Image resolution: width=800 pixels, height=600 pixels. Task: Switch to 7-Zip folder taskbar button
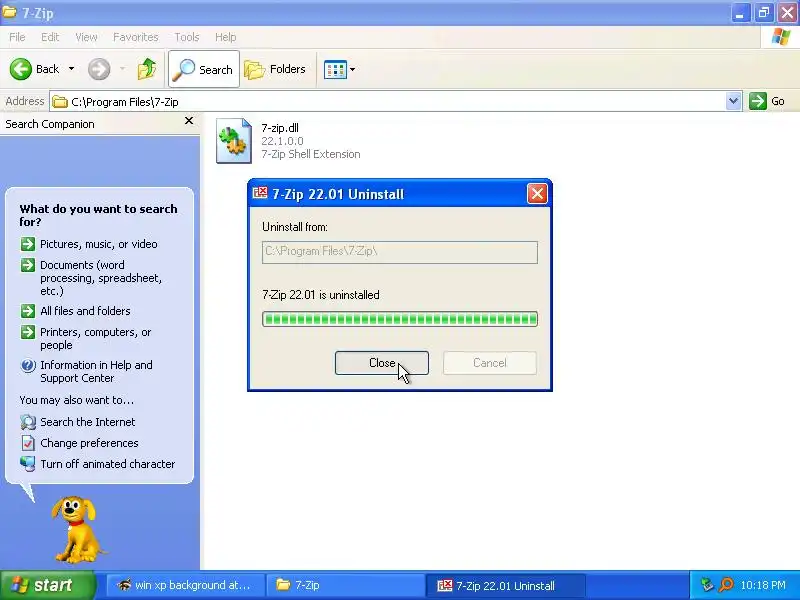(345, 585)
